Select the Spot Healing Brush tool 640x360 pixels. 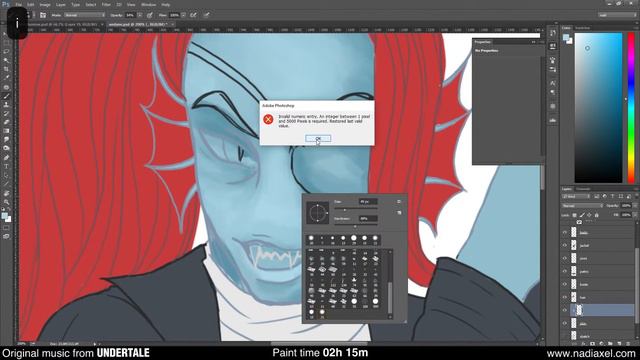click(6, 87)
